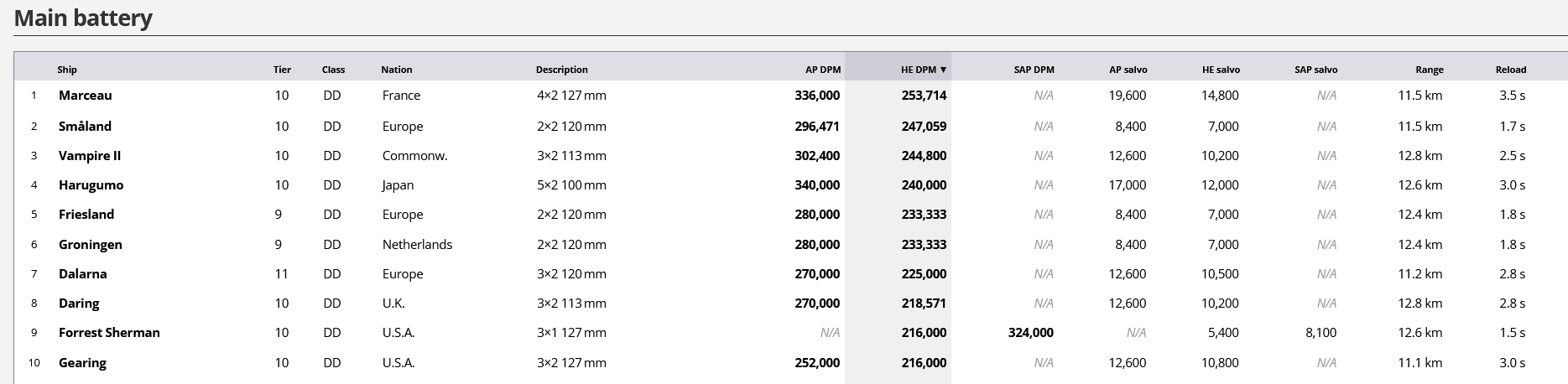
Task: Open the Småland ship entry
Action: coord(85,127)
